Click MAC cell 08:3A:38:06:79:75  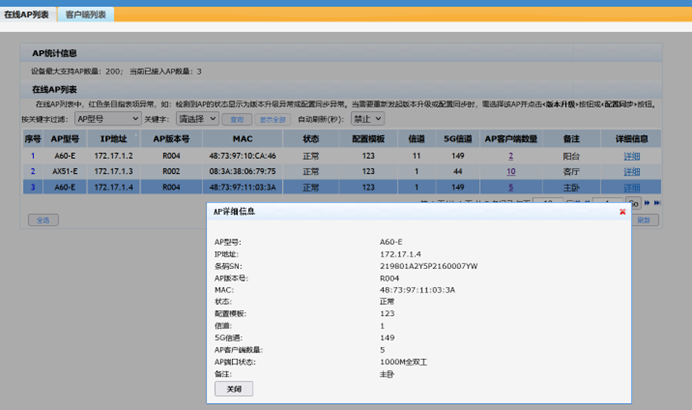243,172
